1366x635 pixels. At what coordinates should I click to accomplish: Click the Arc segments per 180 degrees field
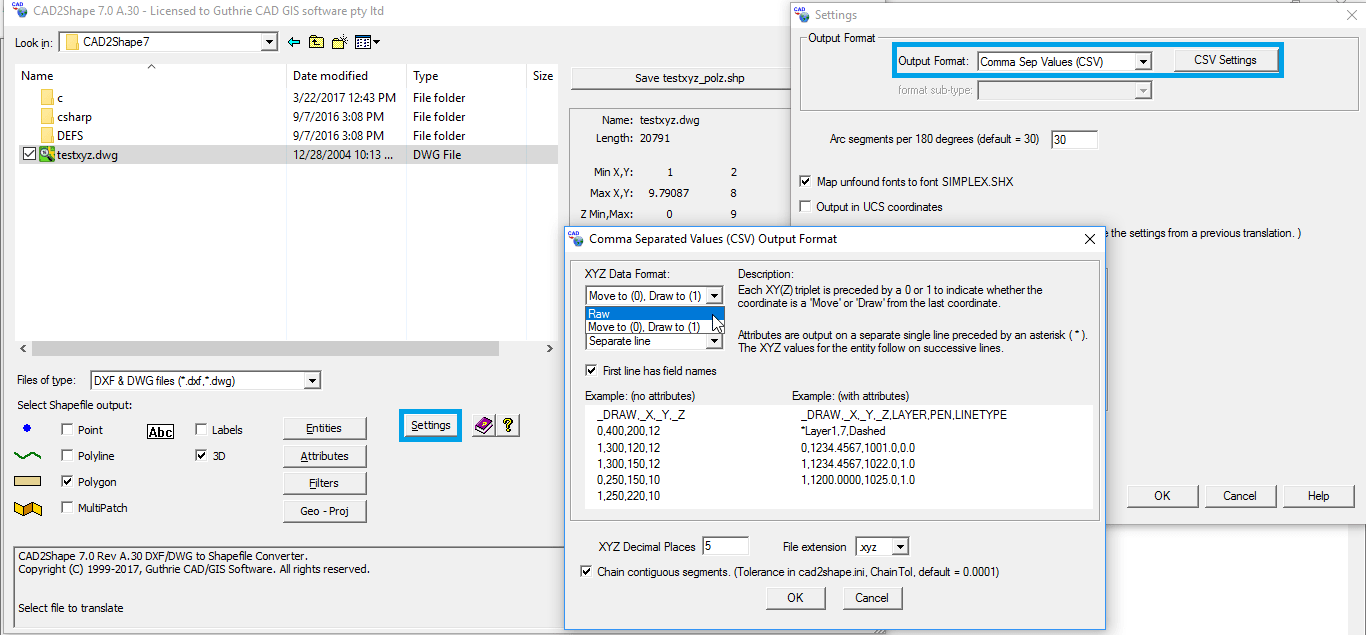coord(1074,140)
